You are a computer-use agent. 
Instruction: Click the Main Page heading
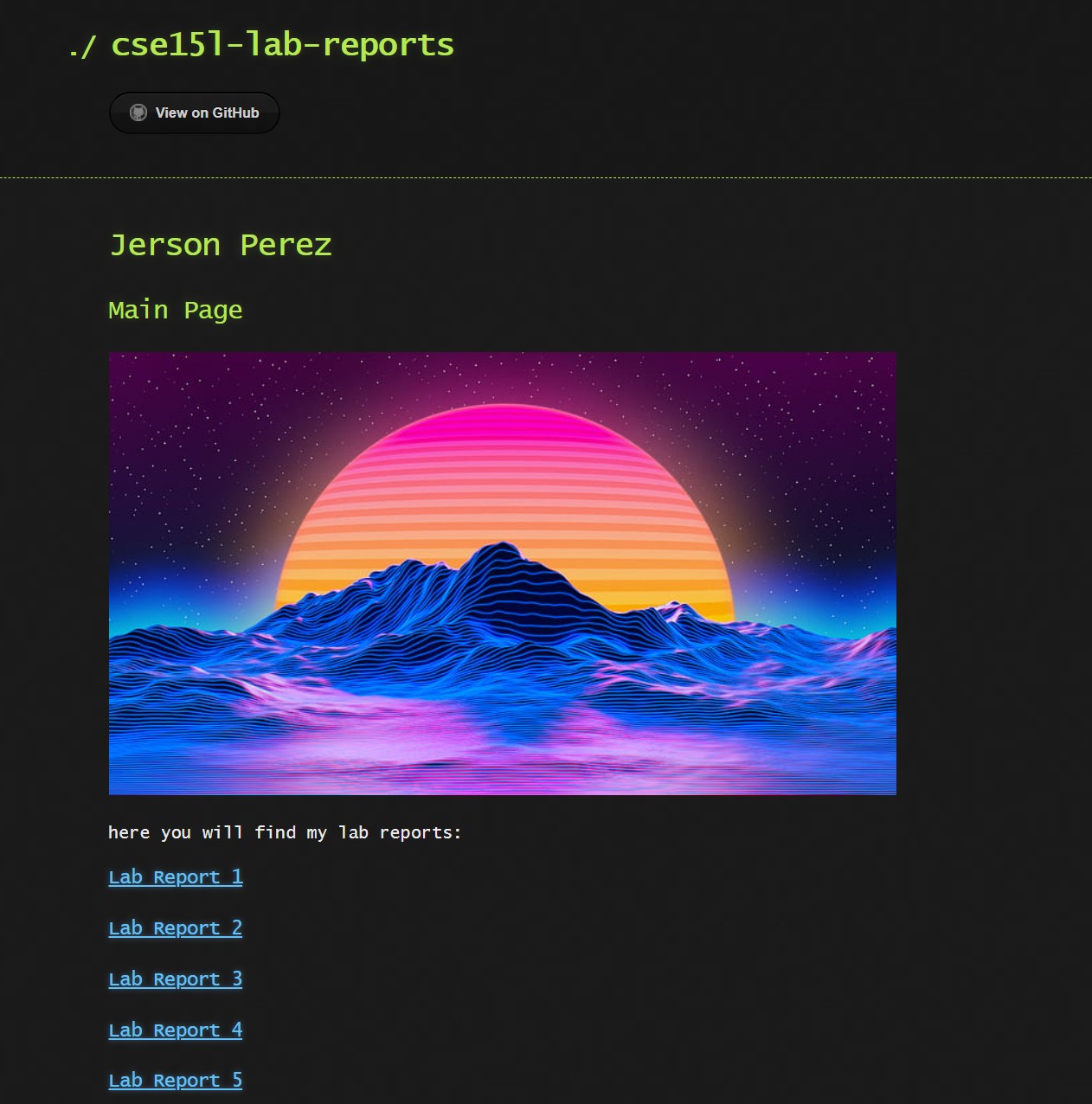(175, 310)
